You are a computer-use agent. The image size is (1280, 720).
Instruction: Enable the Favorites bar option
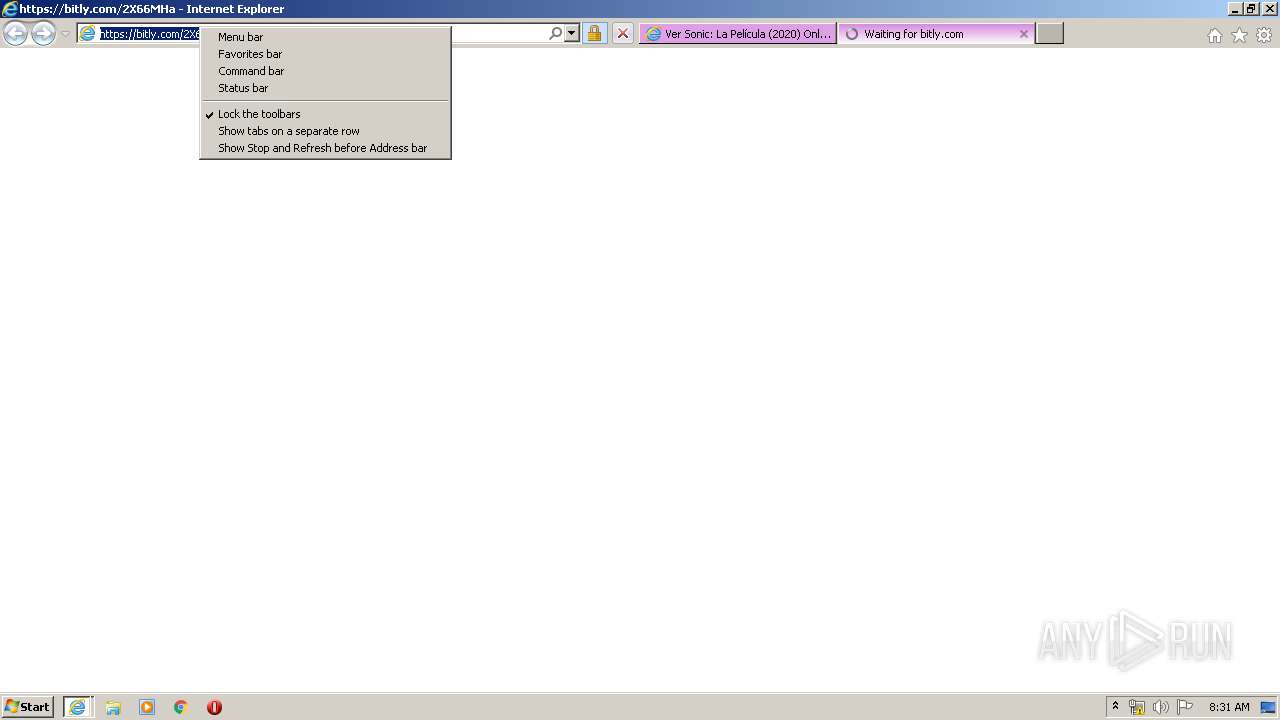tap(325, 54)
